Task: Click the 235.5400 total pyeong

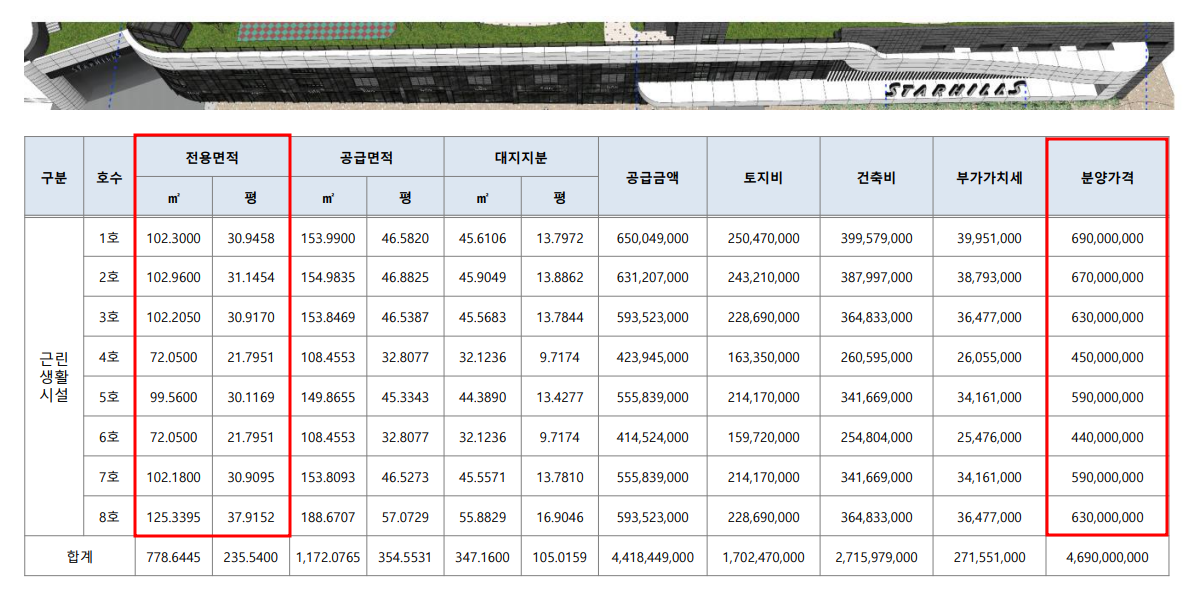Action: pos(251,558)
